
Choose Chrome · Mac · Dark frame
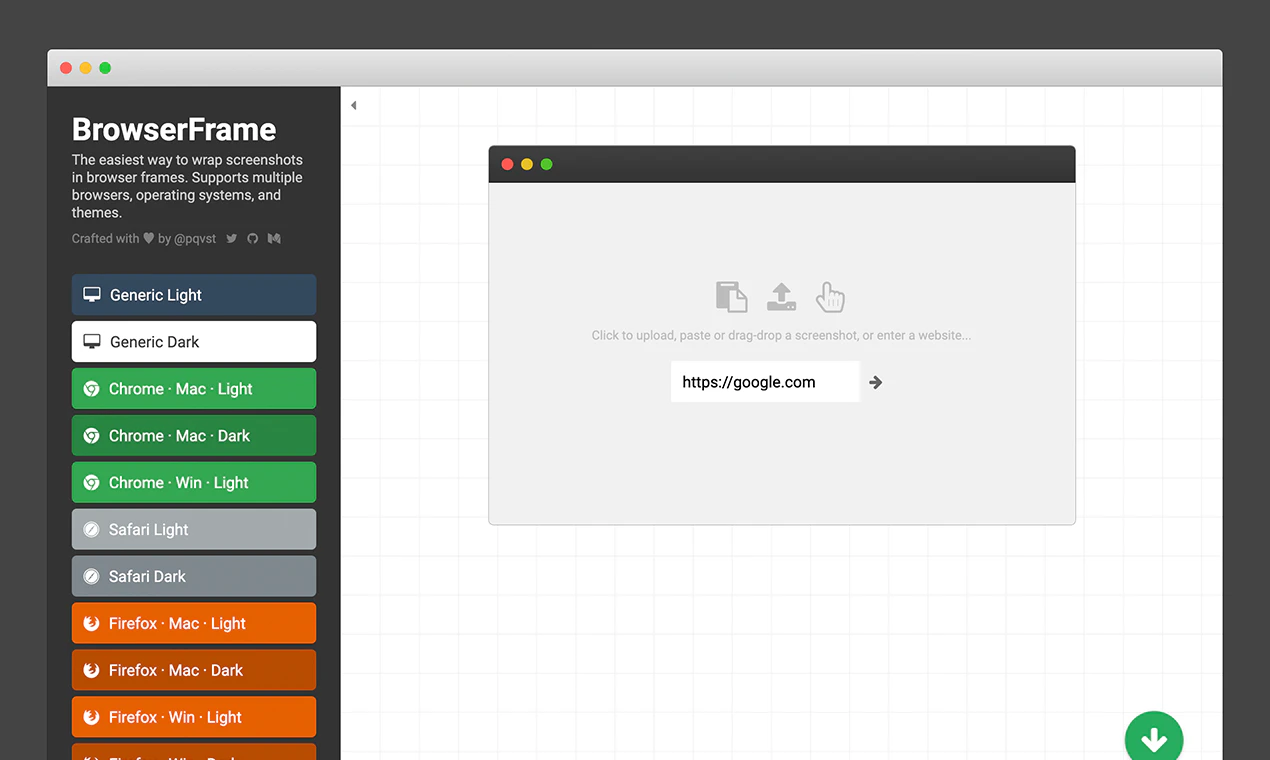point(194,436)
